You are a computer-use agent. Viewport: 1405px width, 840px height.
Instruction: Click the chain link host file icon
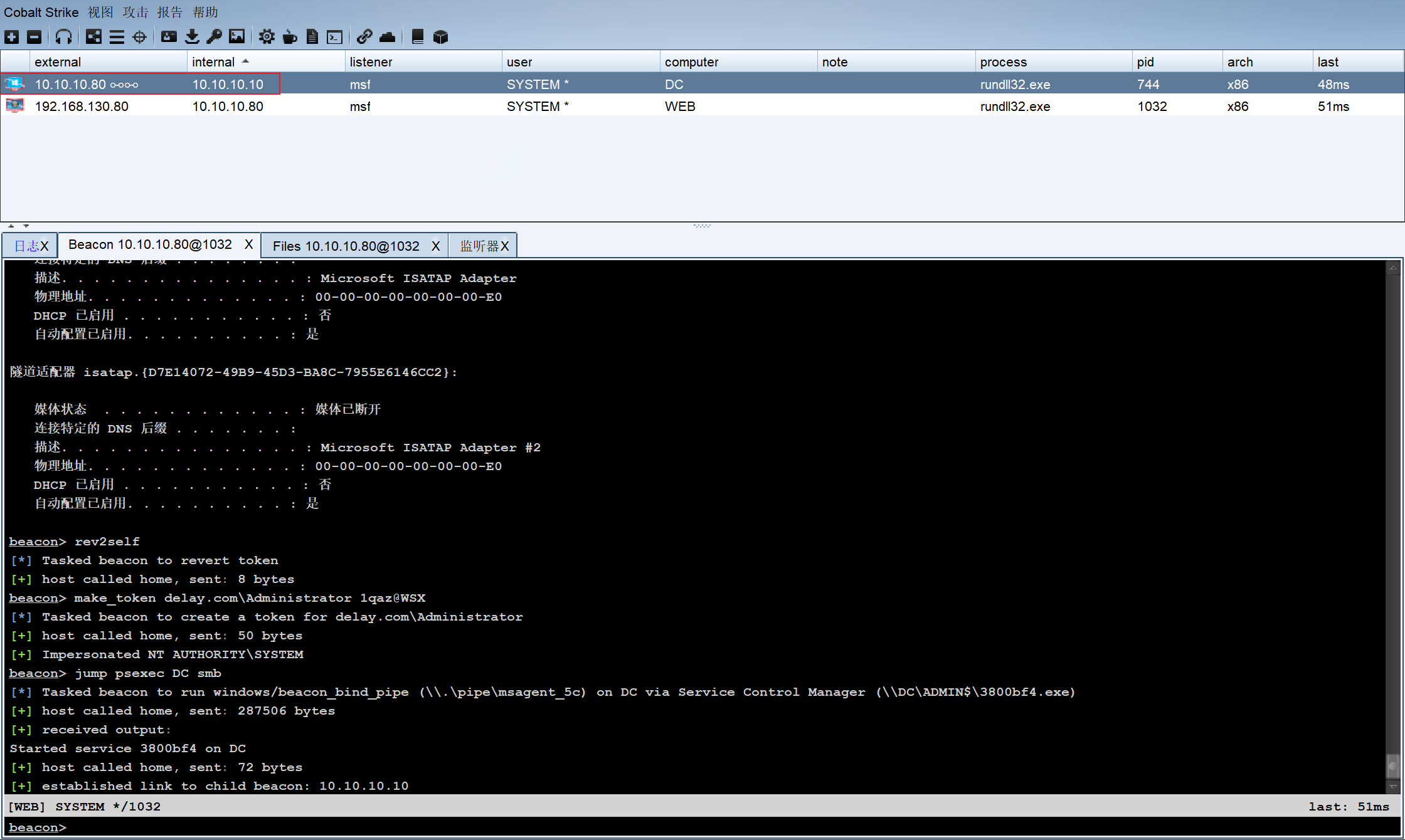click(x=364, y=37)
